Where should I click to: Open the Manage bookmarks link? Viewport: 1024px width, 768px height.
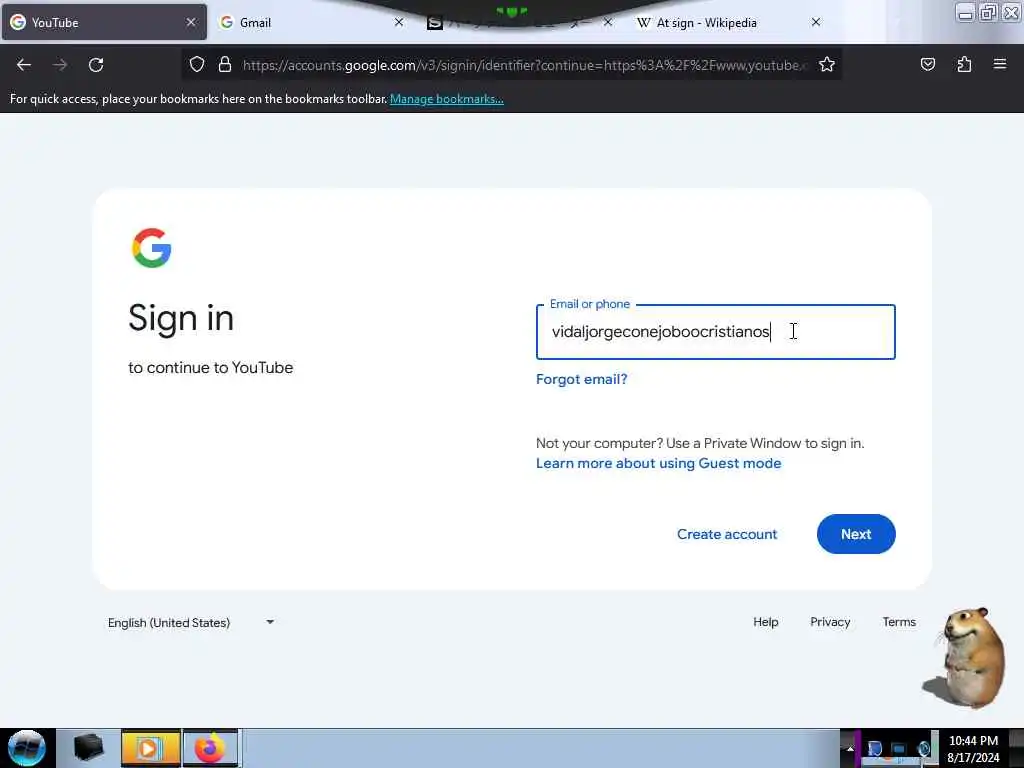[x=447, y=99]
